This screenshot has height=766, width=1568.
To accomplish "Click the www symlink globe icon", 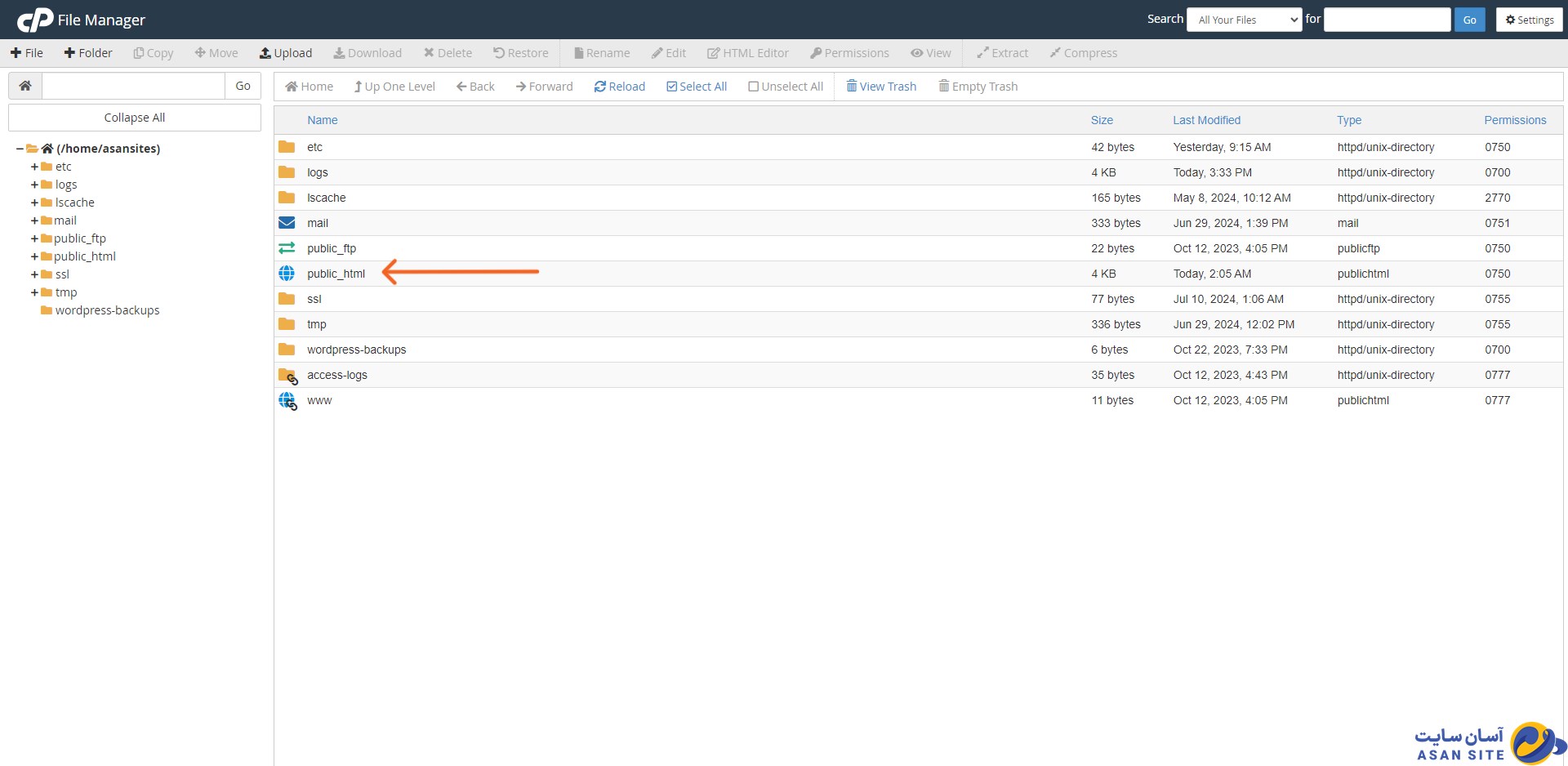I will tap(287, 401).
